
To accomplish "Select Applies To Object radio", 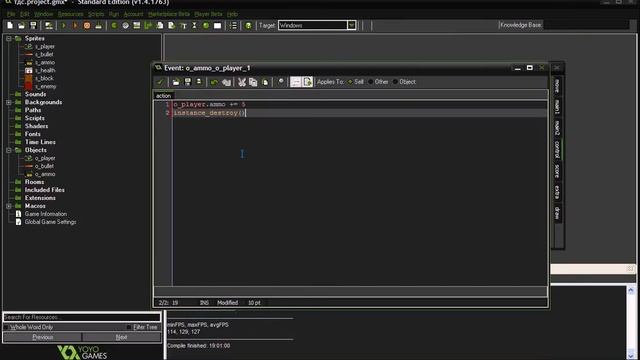I will coord(395,82).
